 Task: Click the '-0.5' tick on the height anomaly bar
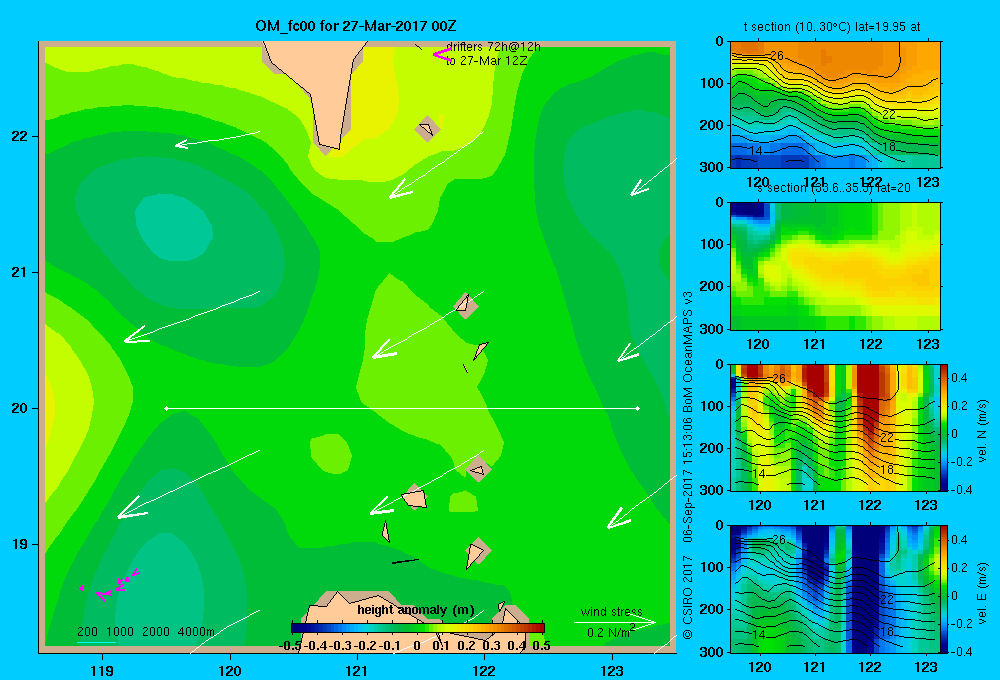click(x=290, y=646)
